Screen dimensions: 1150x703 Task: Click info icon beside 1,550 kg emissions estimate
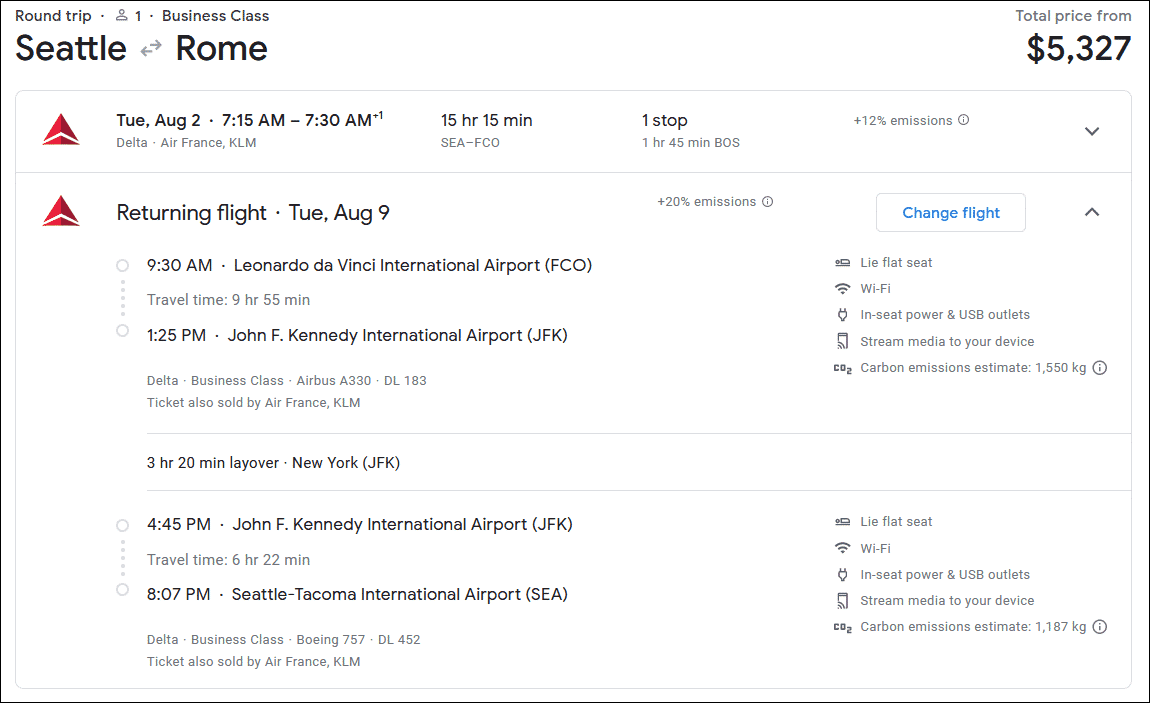(x=1099, y=368)
